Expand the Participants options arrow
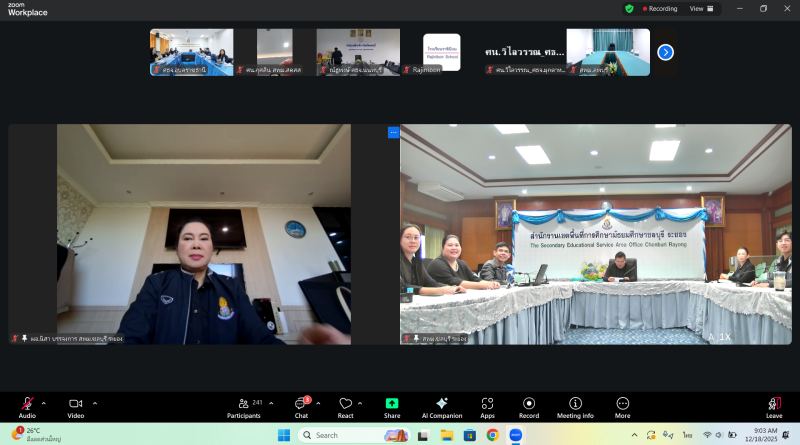The width and height of the screenshot is (800, 445). pyautogui.click(x=271, y=403)
